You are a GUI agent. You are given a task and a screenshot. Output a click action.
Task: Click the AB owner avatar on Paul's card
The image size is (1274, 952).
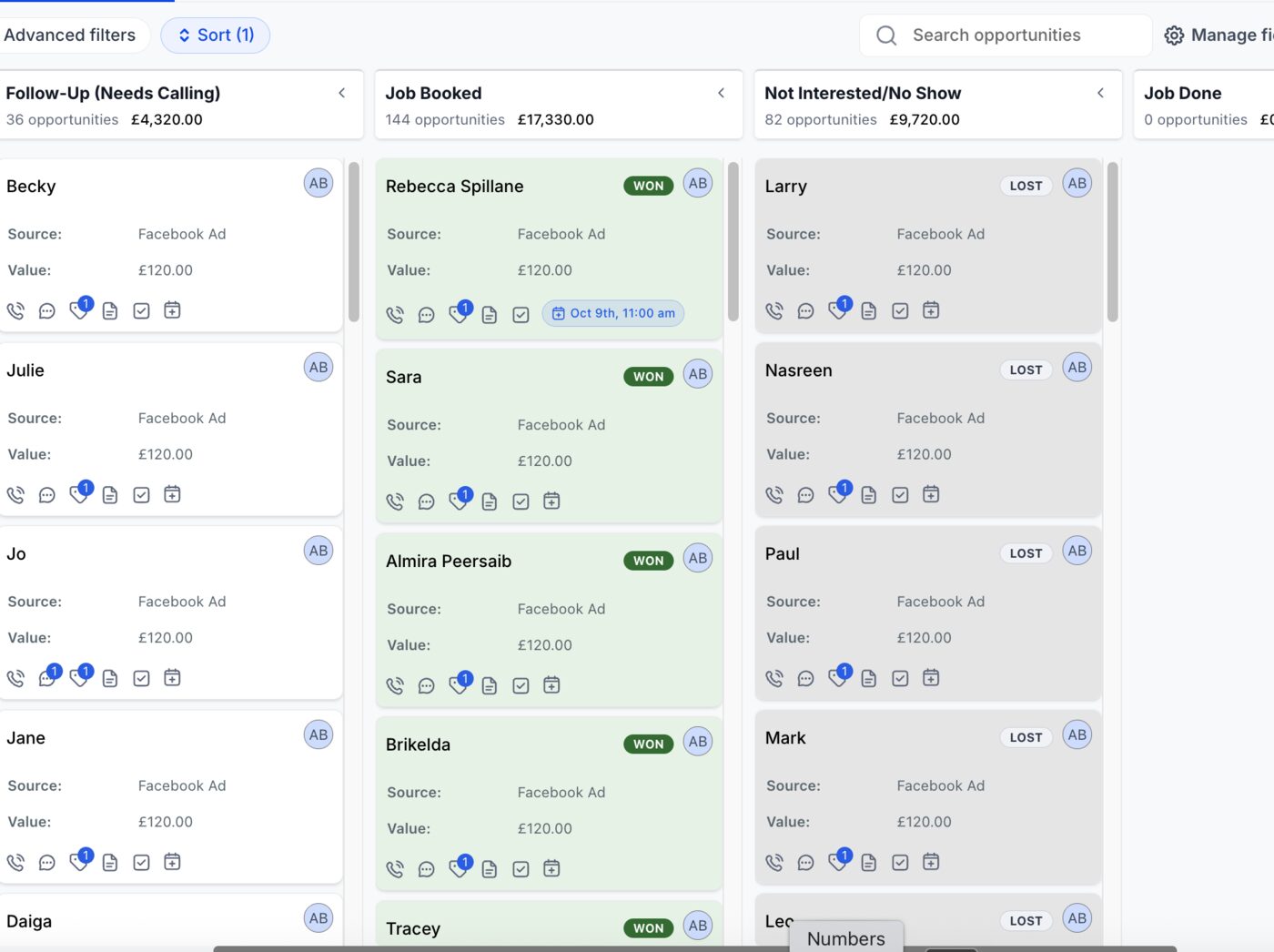click(x=1077, y=551)
